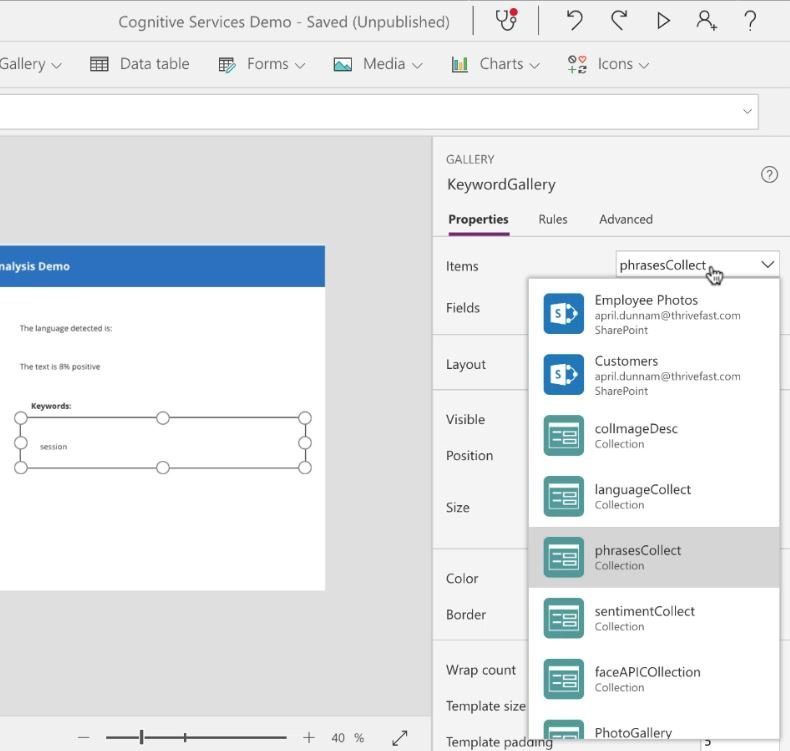790x751 pixels.
Task: Click the PhotoGallery list icon
Action: point(563,730)
